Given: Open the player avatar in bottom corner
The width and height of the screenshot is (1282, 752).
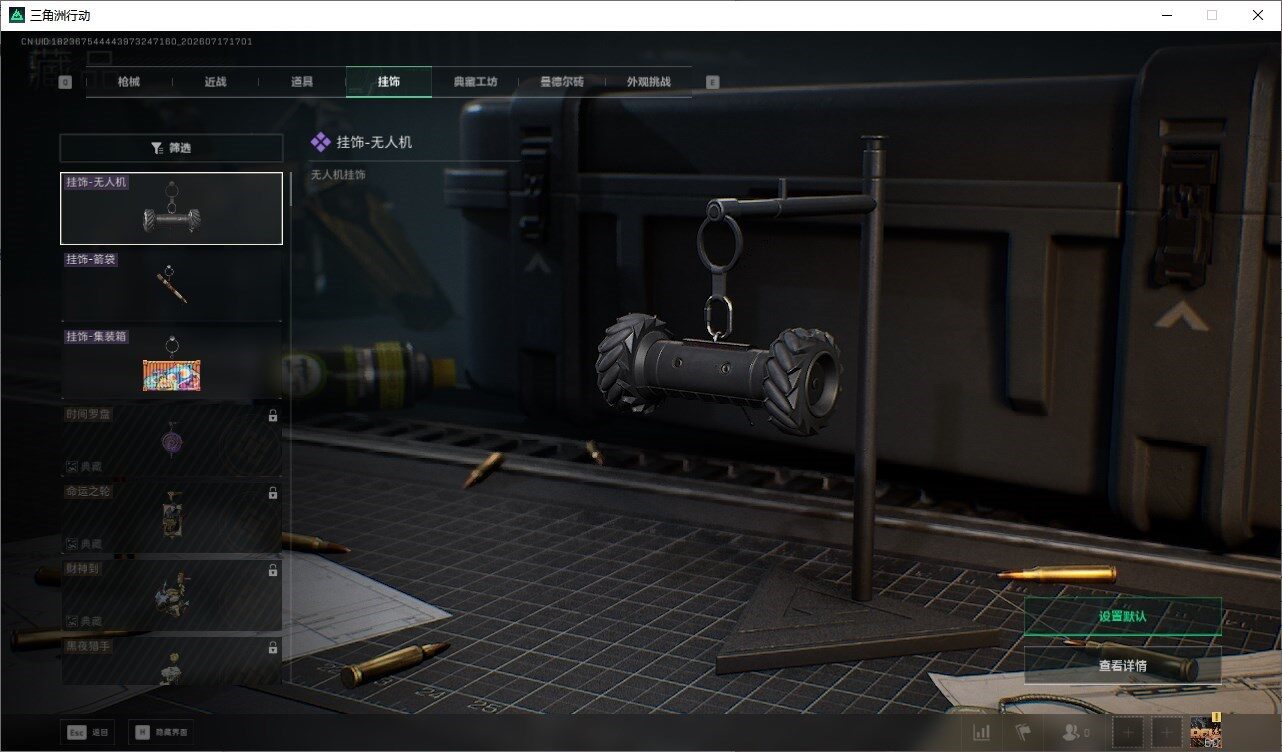Looking at the screenshot, I should pyautogui.click(x=1206, y=733).
